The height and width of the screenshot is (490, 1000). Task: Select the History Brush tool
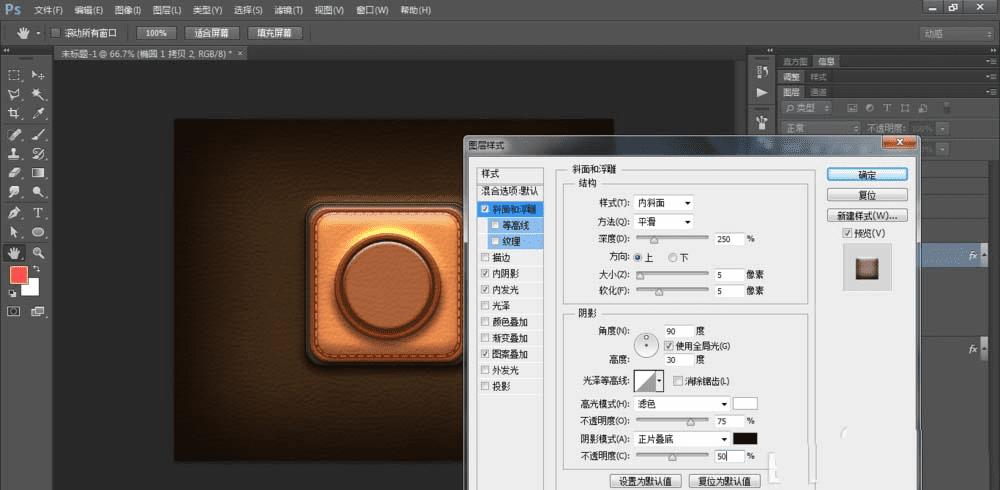tap(38, 153)
